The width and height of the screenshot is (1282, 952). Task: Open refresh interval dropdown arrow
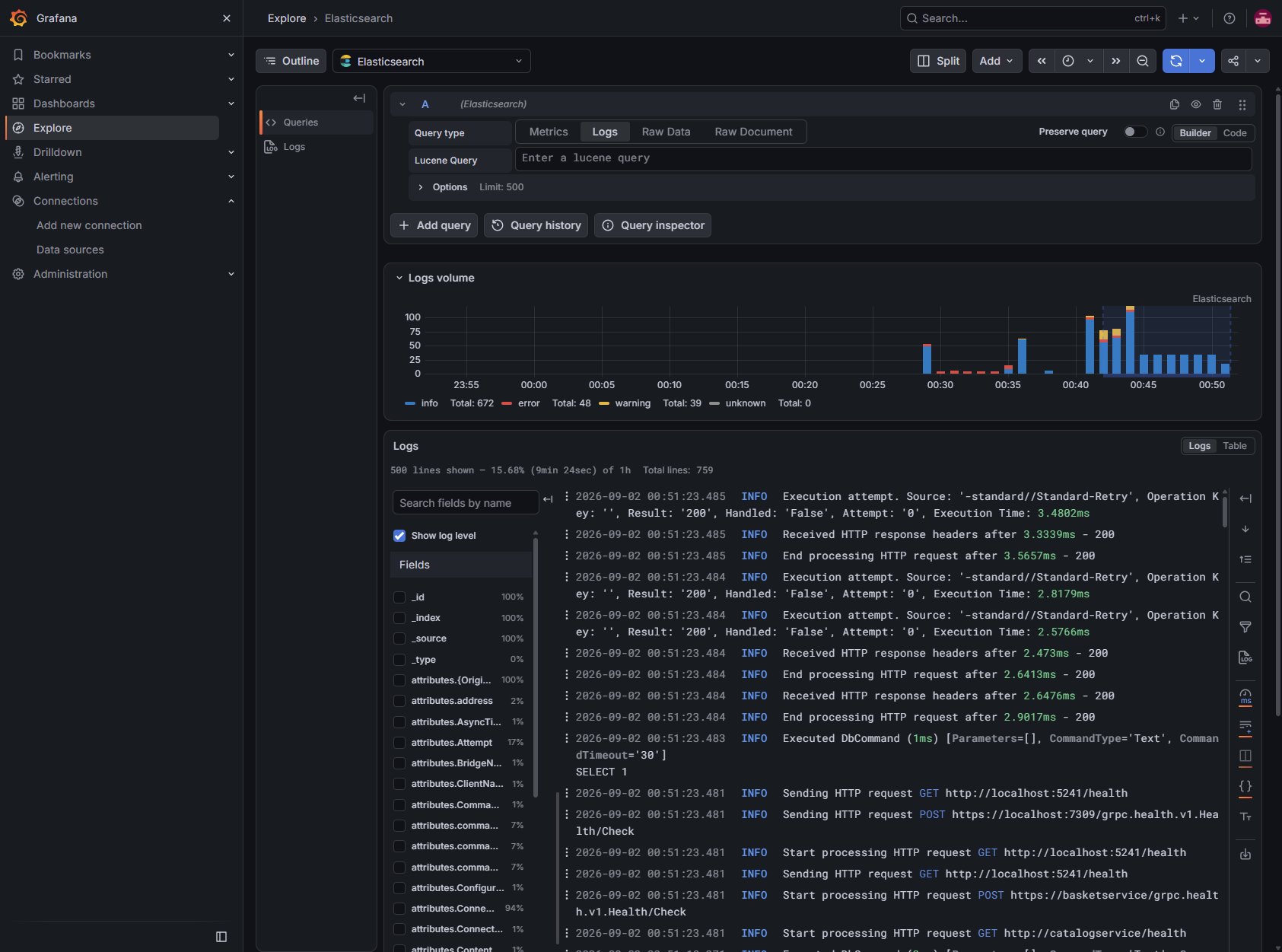click(1202, 61)
